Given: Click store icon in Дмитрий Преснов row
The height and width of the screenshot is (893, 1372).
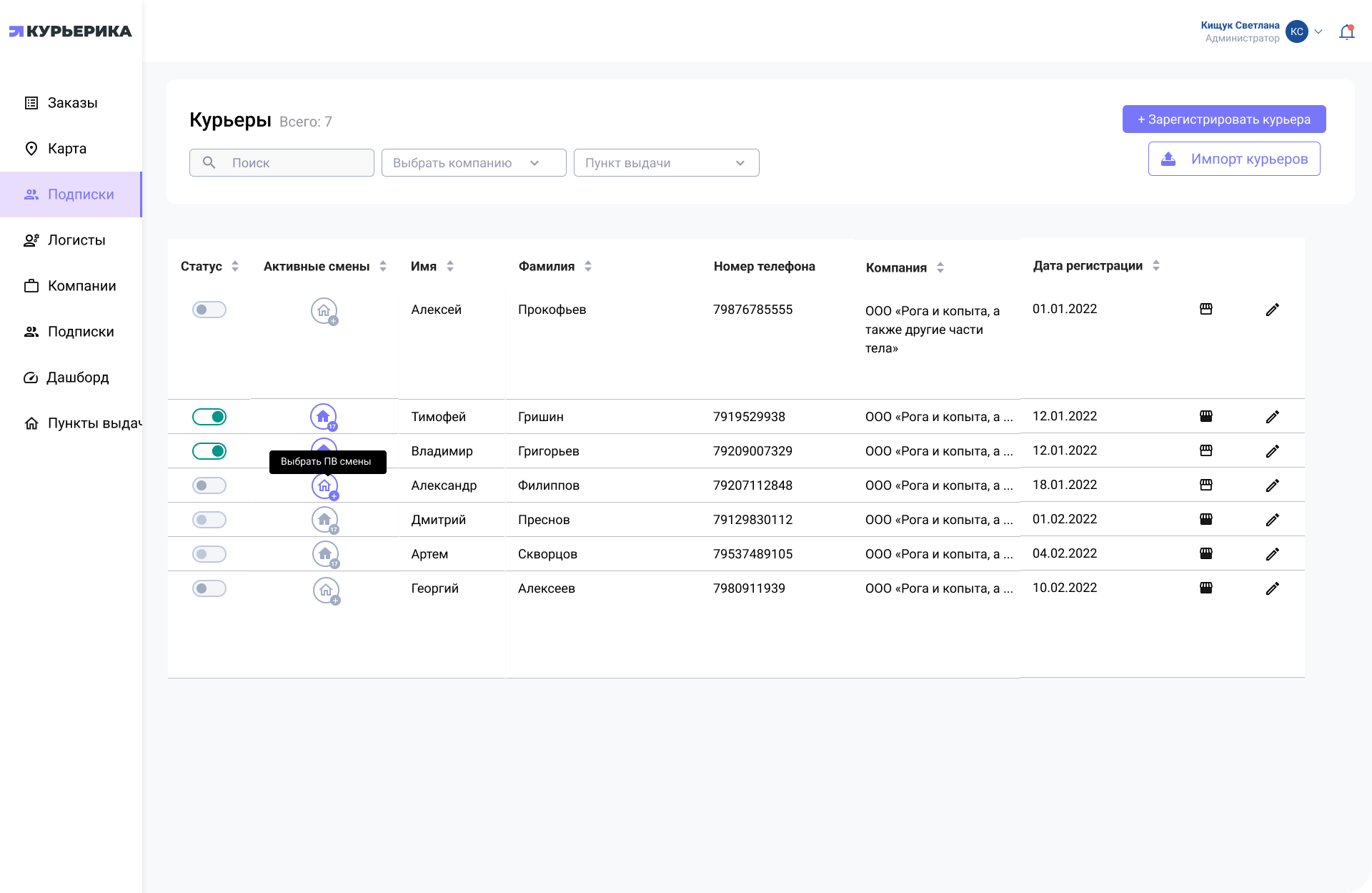Looking at the screenshot, I should [x=1206, y=519].
